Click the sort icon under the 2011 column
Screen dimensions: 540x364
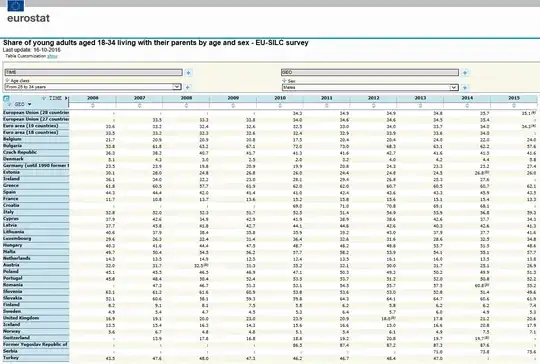coord(327,106)
